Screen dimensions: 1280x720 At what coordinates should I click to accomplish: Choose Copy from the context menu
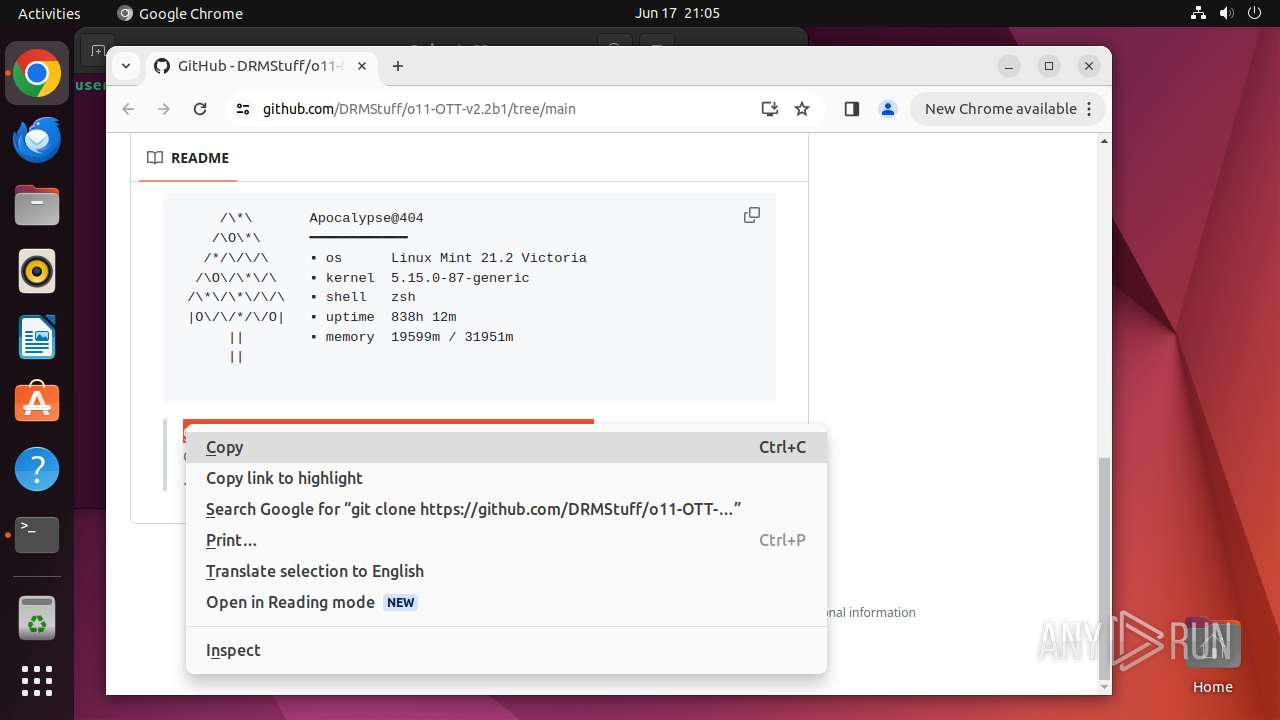pyautogui.click(x=506, y=447)
